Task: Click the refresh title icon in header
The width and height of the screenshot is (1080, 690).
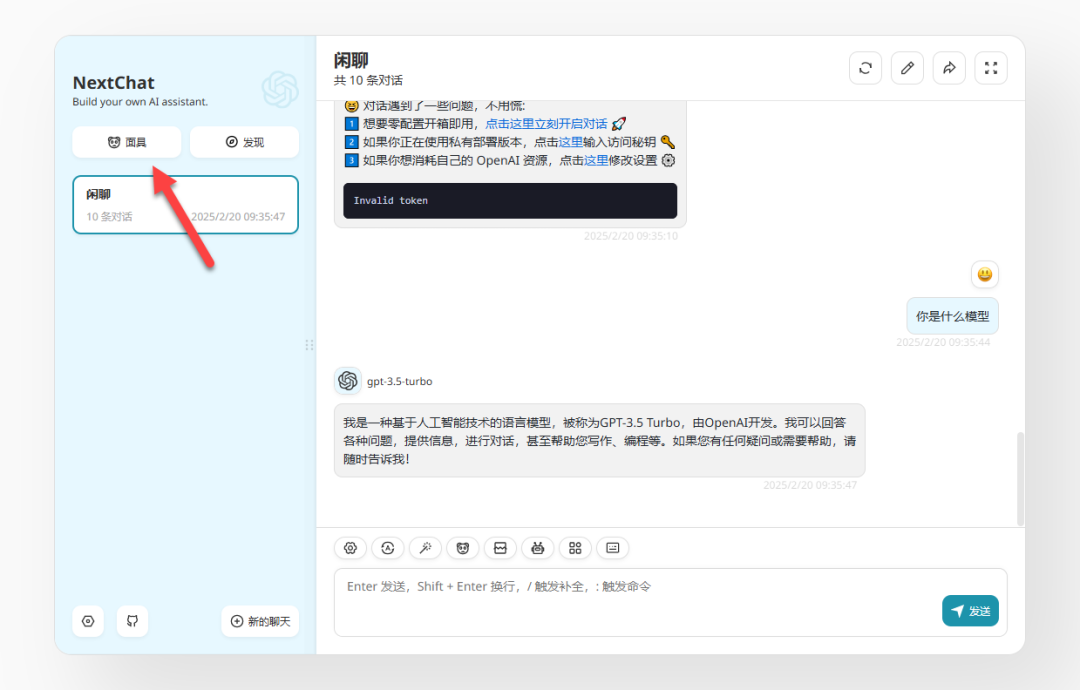Action: 866,68
